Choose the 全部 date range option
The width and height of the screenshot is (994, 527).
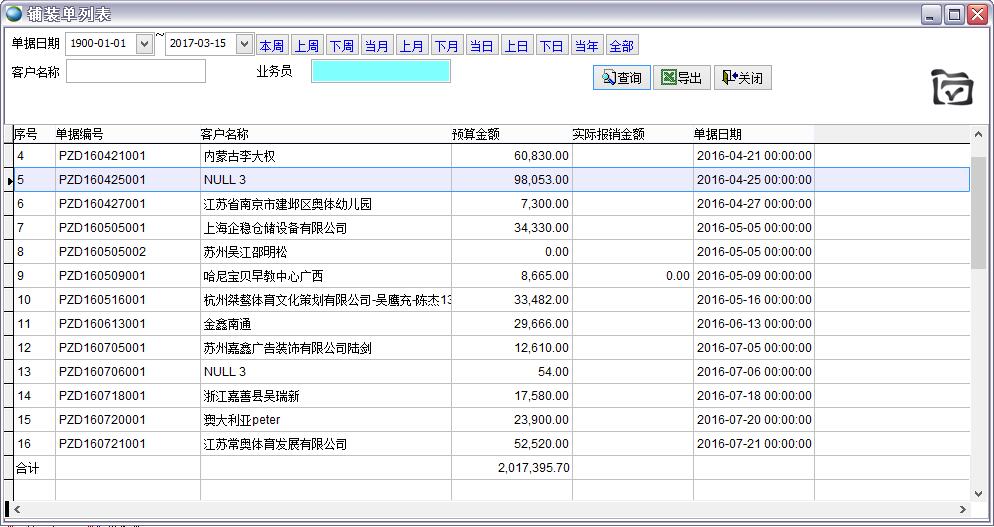click(x=621, y=46)
